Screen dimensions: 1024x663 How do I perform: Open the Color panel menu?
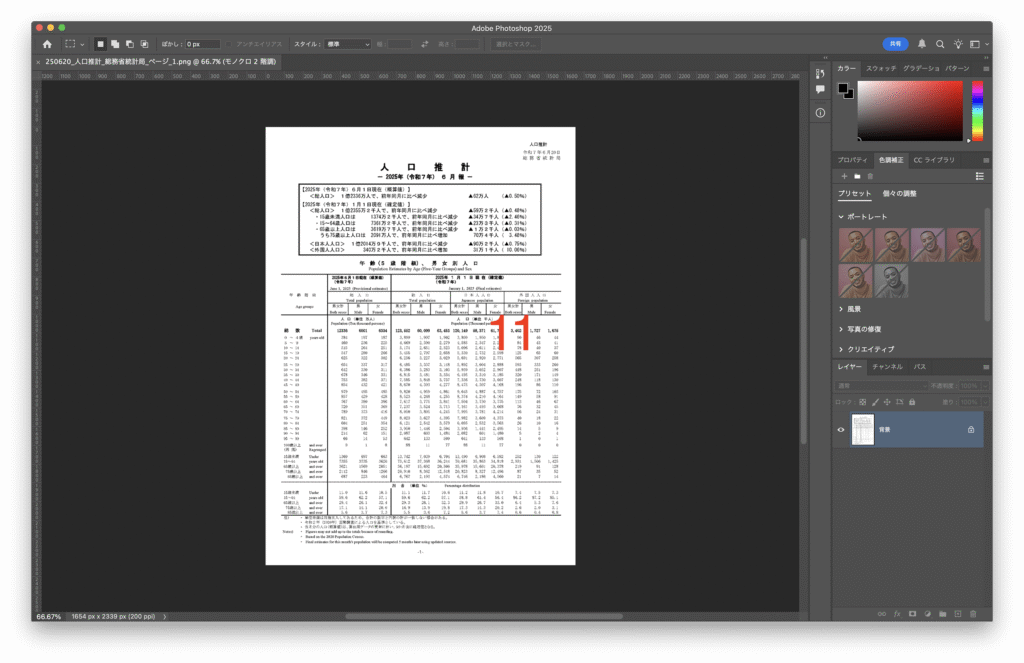click(985, 69)
